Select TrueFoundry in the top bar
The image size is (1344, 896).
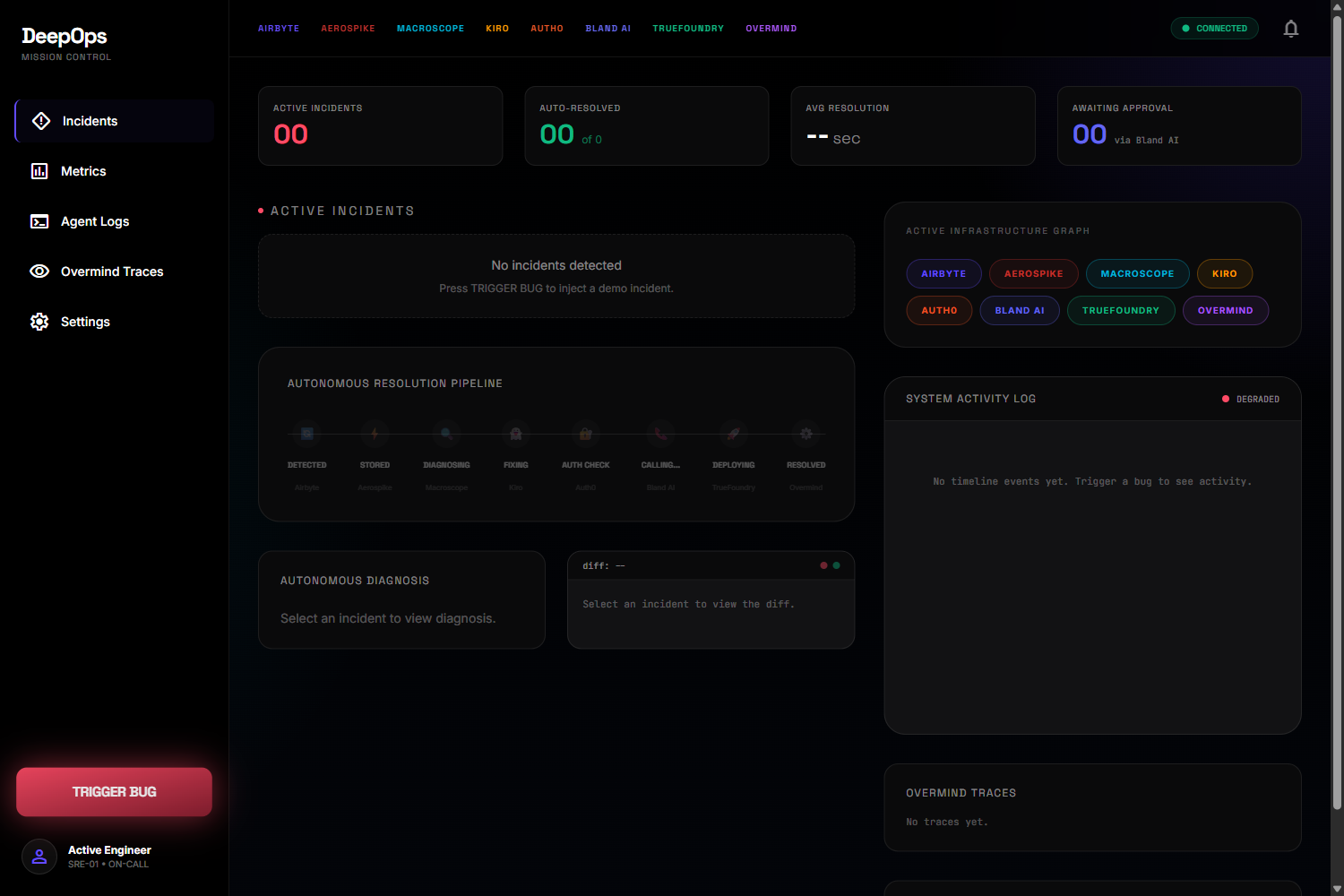click(x=688, y=29)
